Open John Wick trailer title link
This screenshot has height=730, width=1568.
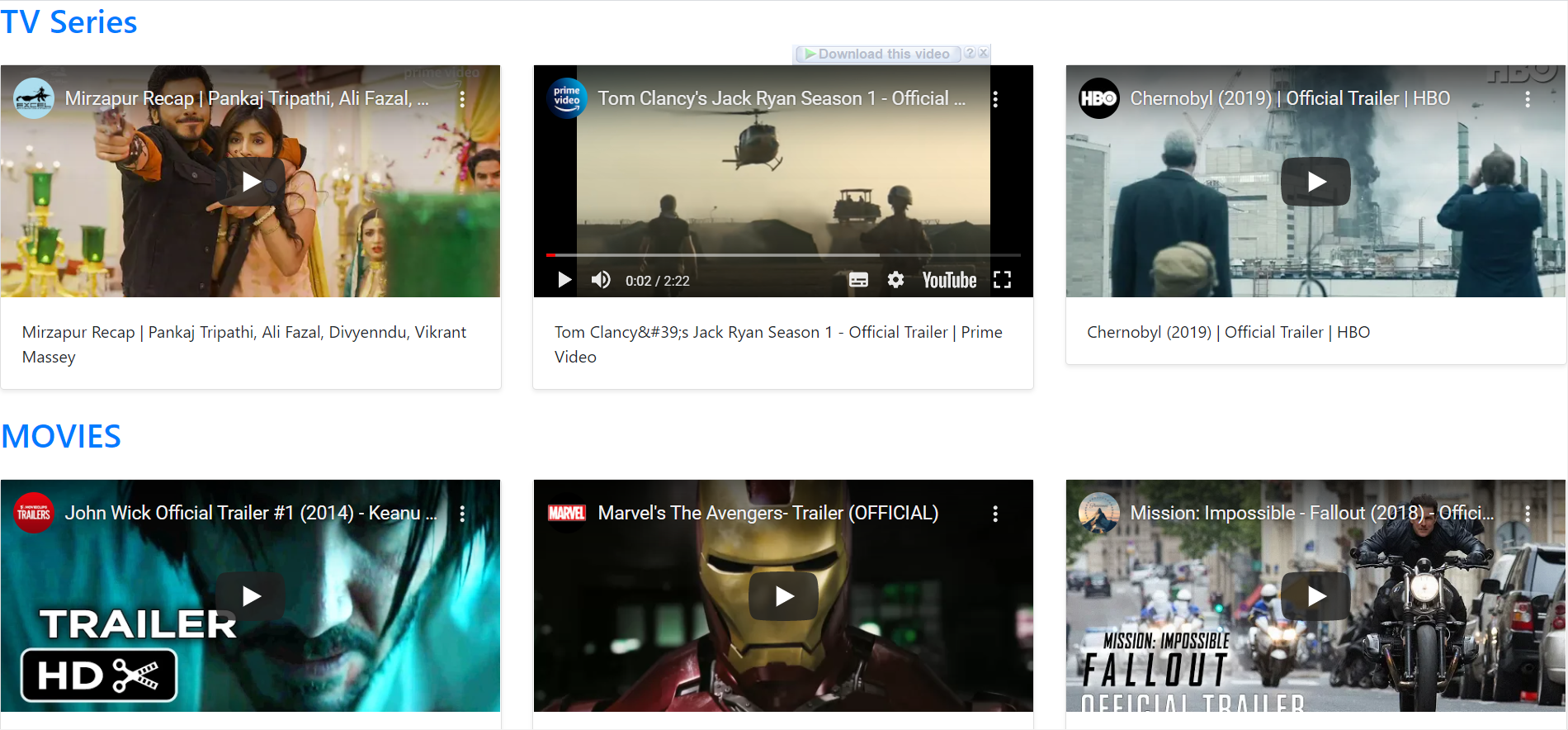[251, 513]
